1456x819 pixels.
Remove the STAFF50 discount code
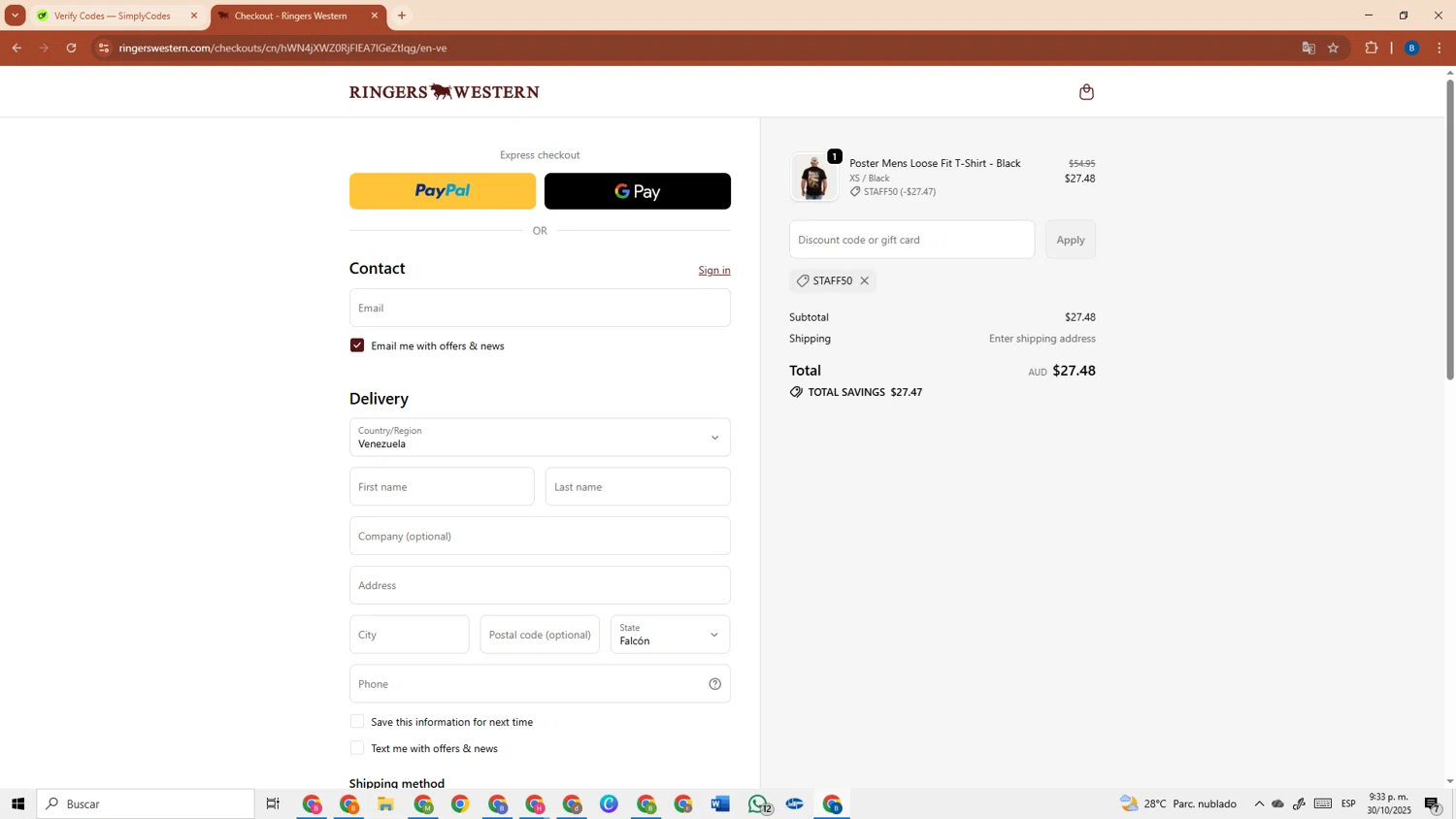tap(864, 280)
